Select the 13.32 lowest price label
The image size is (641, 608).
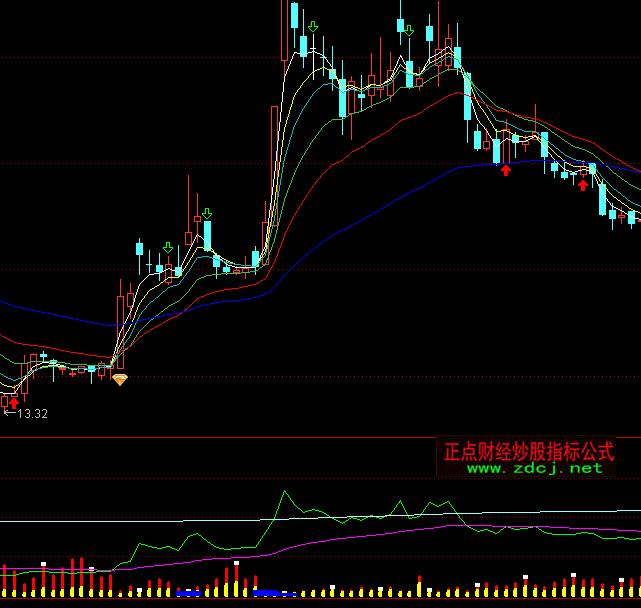pyautogui.click(x=32, y=414)
